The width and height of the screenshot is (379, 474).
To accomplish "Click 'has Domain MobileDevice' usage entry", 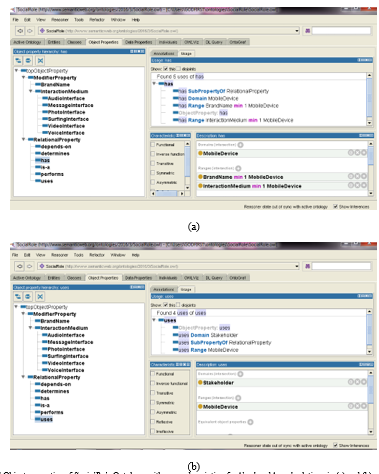I will pyautogui.click(x=206, y=98).
